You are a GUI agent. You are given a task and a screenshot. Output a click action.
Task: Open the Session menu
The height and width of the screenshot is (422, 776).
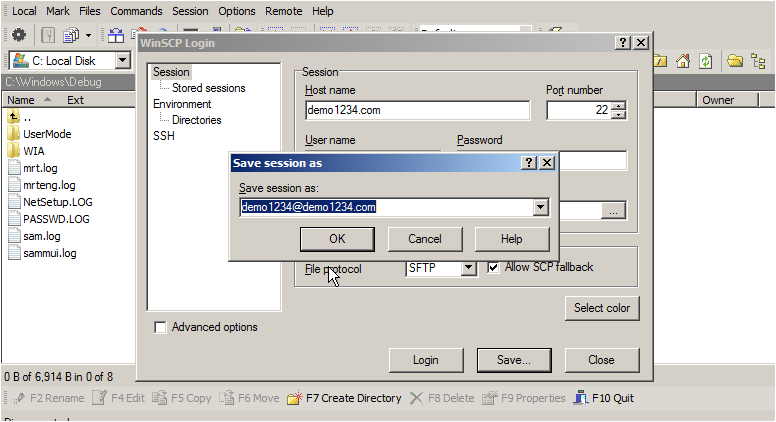pos(190,11)
